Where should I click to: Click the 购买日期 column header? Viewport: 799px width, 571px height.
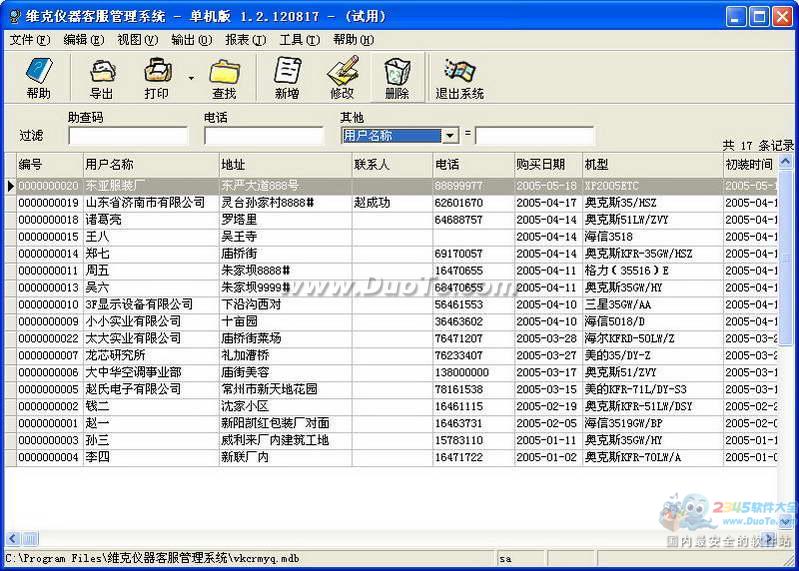point(548,165)
